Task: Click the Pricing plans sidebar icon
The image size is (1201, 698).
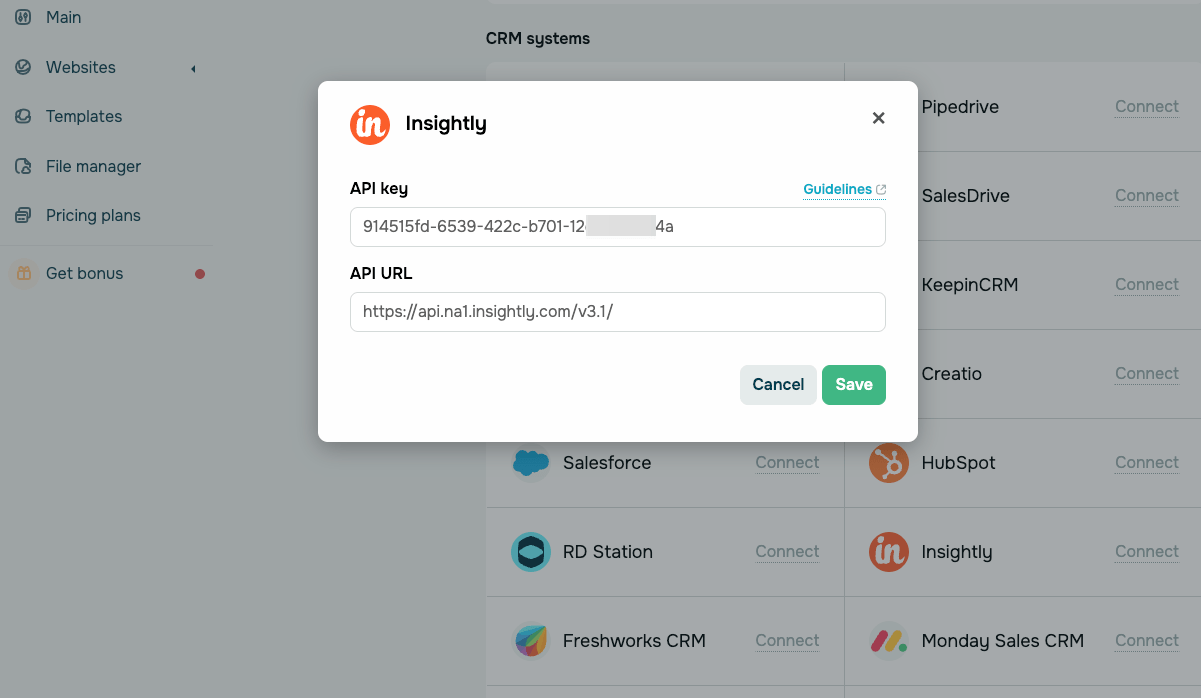Action: 23,215
